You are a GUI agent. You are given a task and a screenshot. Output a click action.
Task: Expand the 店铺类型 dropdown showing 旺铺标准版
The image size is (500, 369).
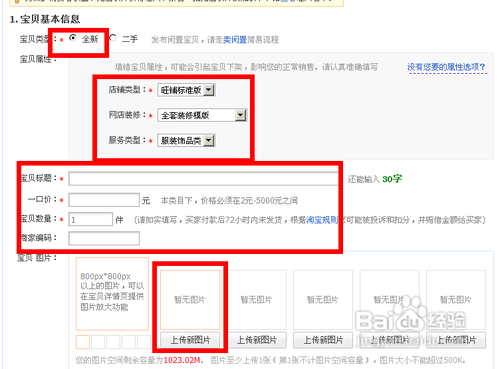(x=186, y=90)
